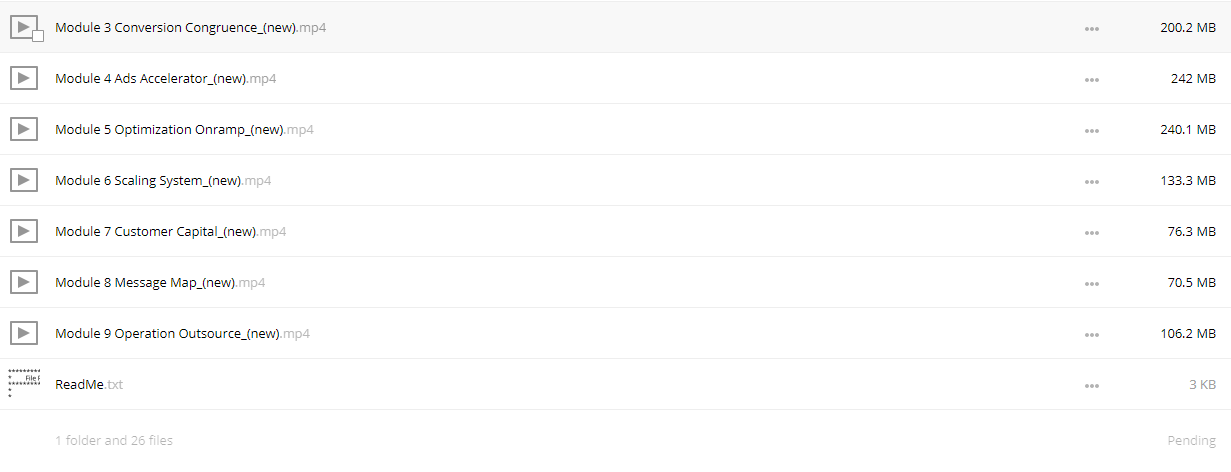Select the Module 7 row's 76.3 MB size cell

pyautogui.click(x=1191, y=232)
